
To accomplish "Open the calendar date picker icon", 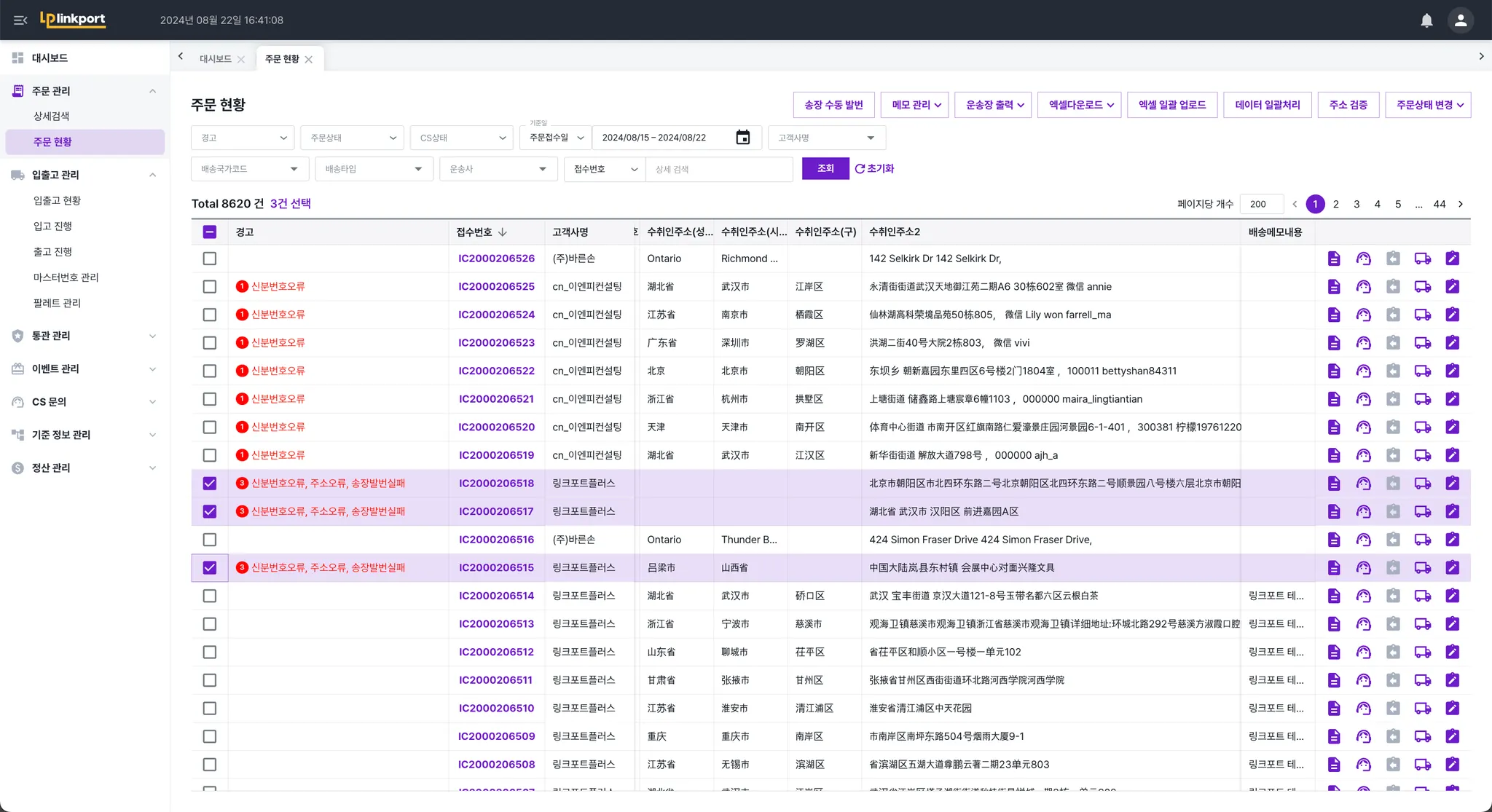I will [x=742, y=138].
